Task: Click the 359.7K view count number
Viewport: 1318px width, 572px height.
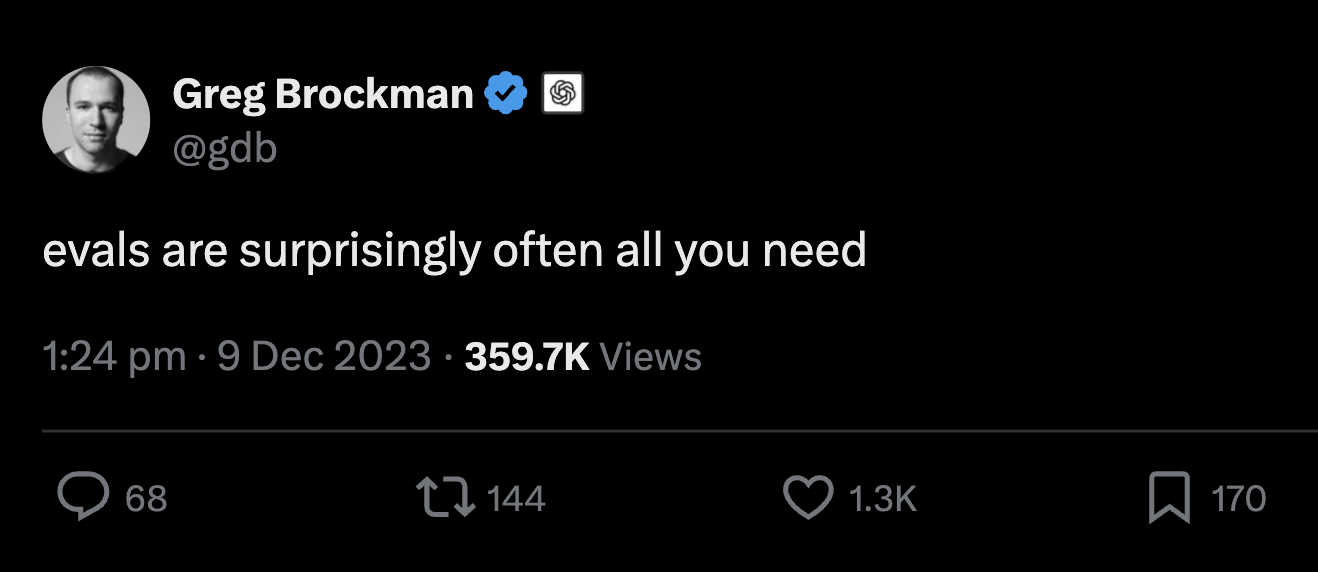Action: point(527,357)
